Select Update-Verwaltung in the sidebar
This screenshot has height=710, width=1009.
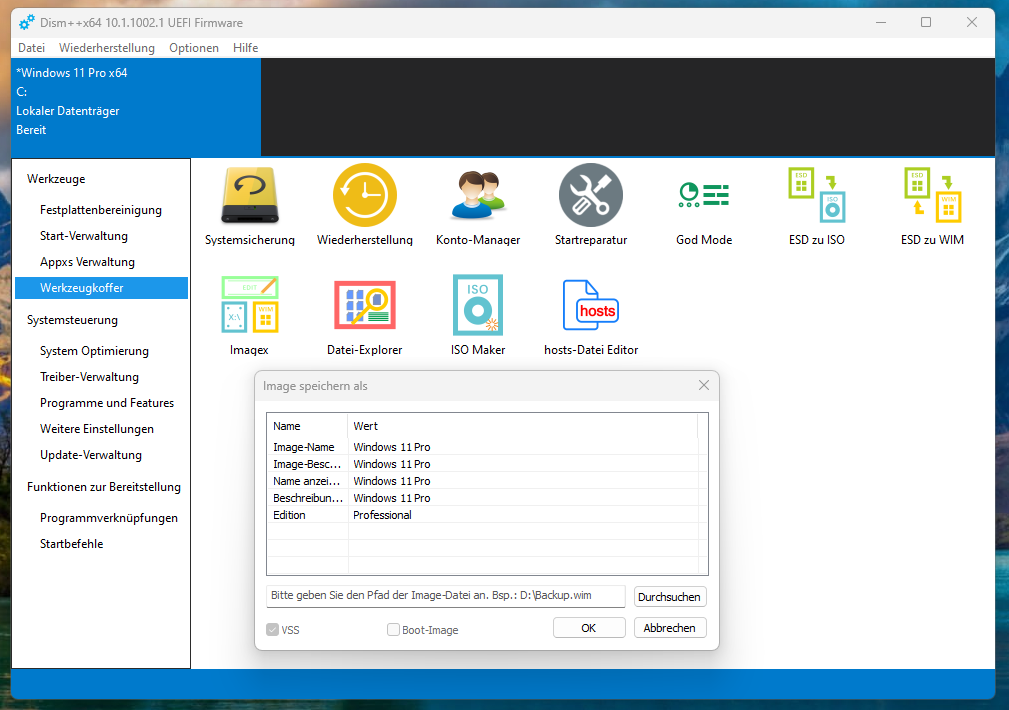[x=101, y=454]
